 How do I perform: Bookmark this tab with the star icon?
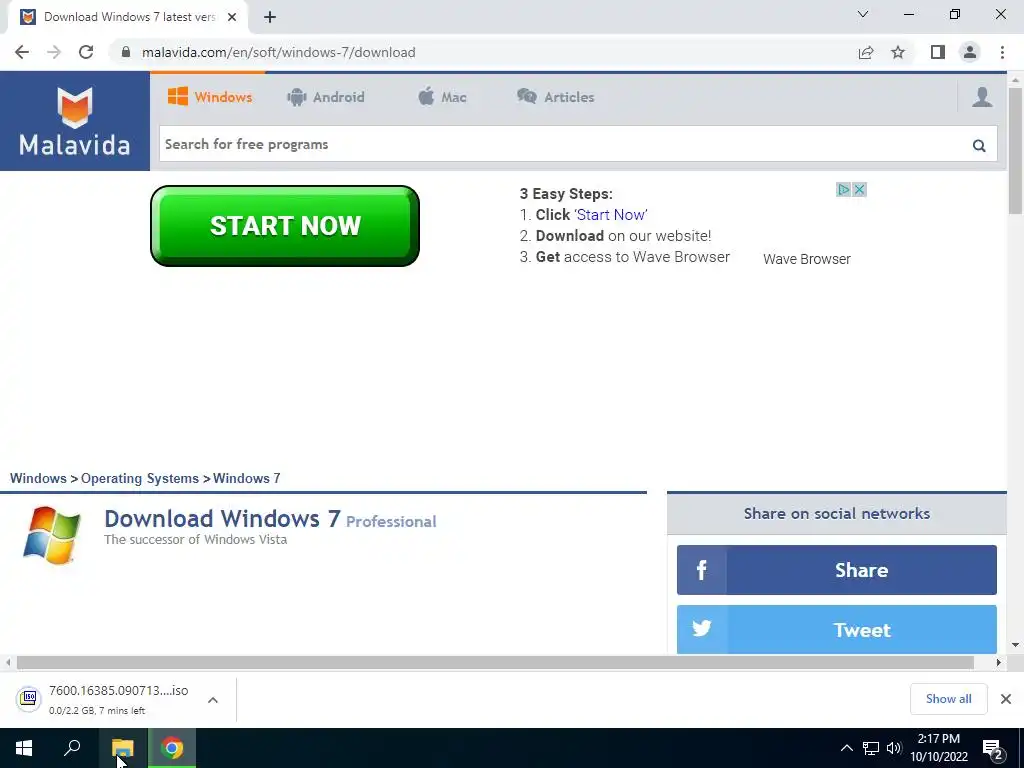[x=898, y=52]
